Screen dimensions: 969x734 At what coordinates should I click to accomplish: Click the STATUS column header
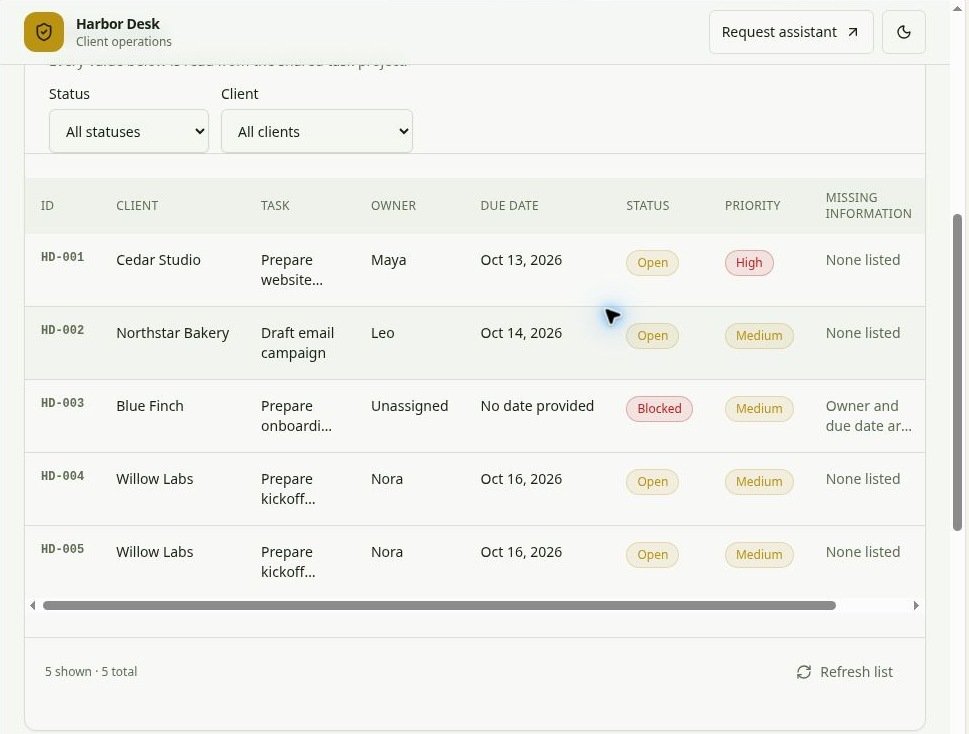648,206
